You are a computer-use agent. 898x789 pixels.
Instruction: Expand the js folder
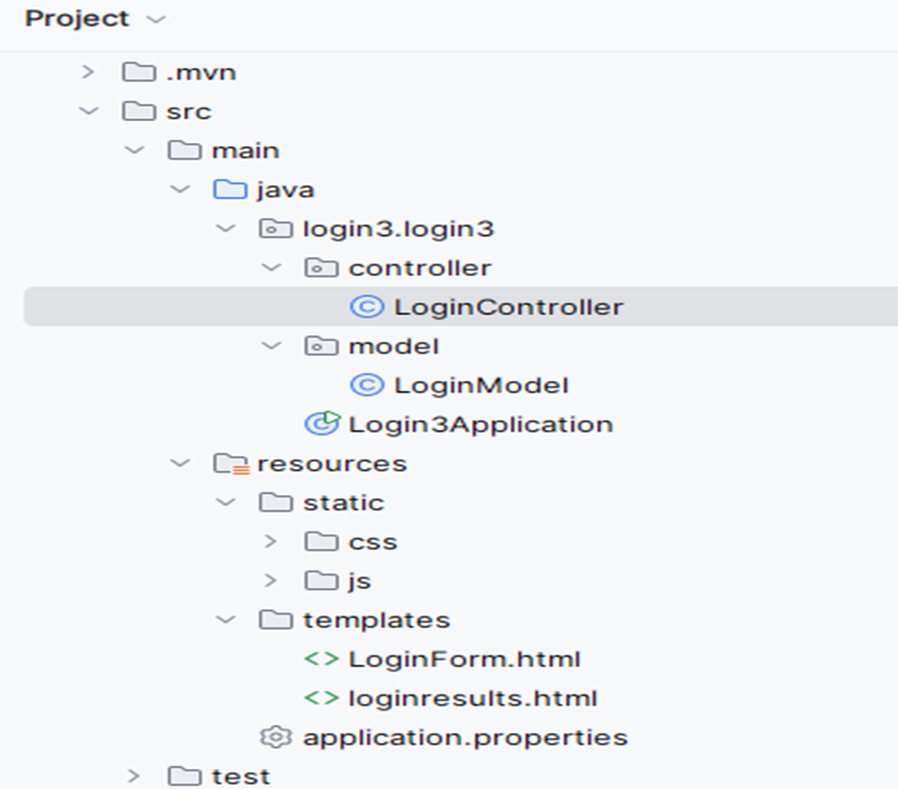270,581
